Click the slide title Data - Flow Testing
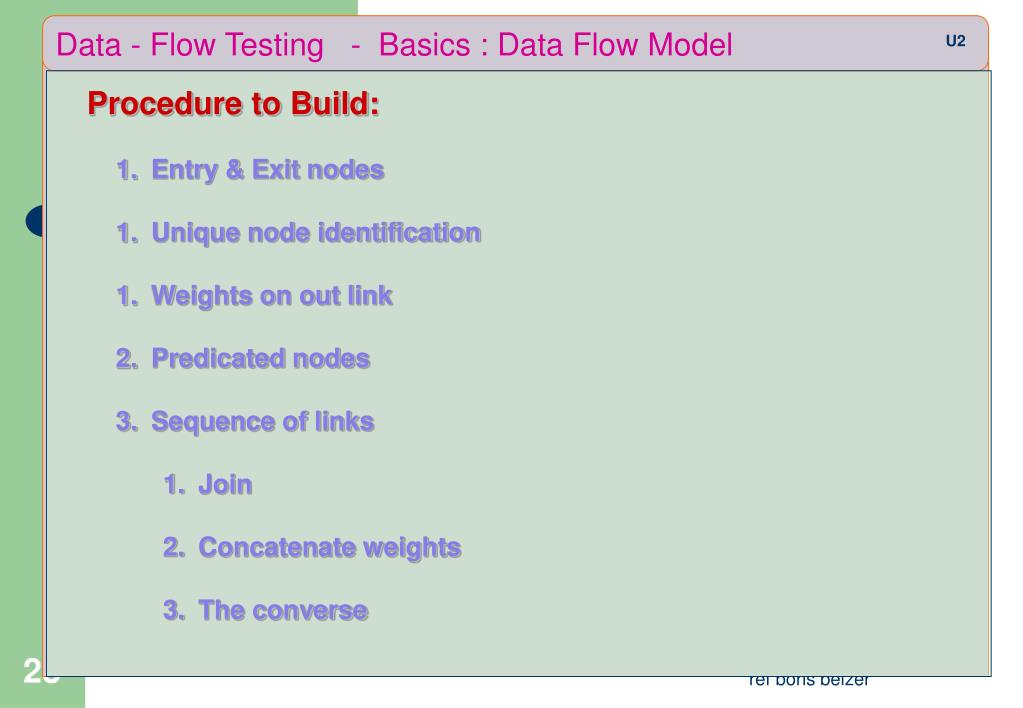The height and width of the screenshot is (708, 1023). 190,46
